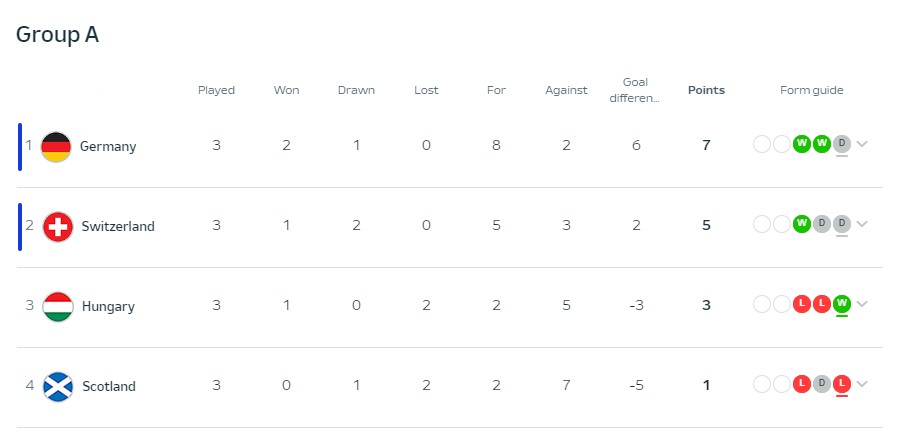Click Hungary's latest win form badge
The height and width of the screenshot is (444, 900).
click(842, 304)
